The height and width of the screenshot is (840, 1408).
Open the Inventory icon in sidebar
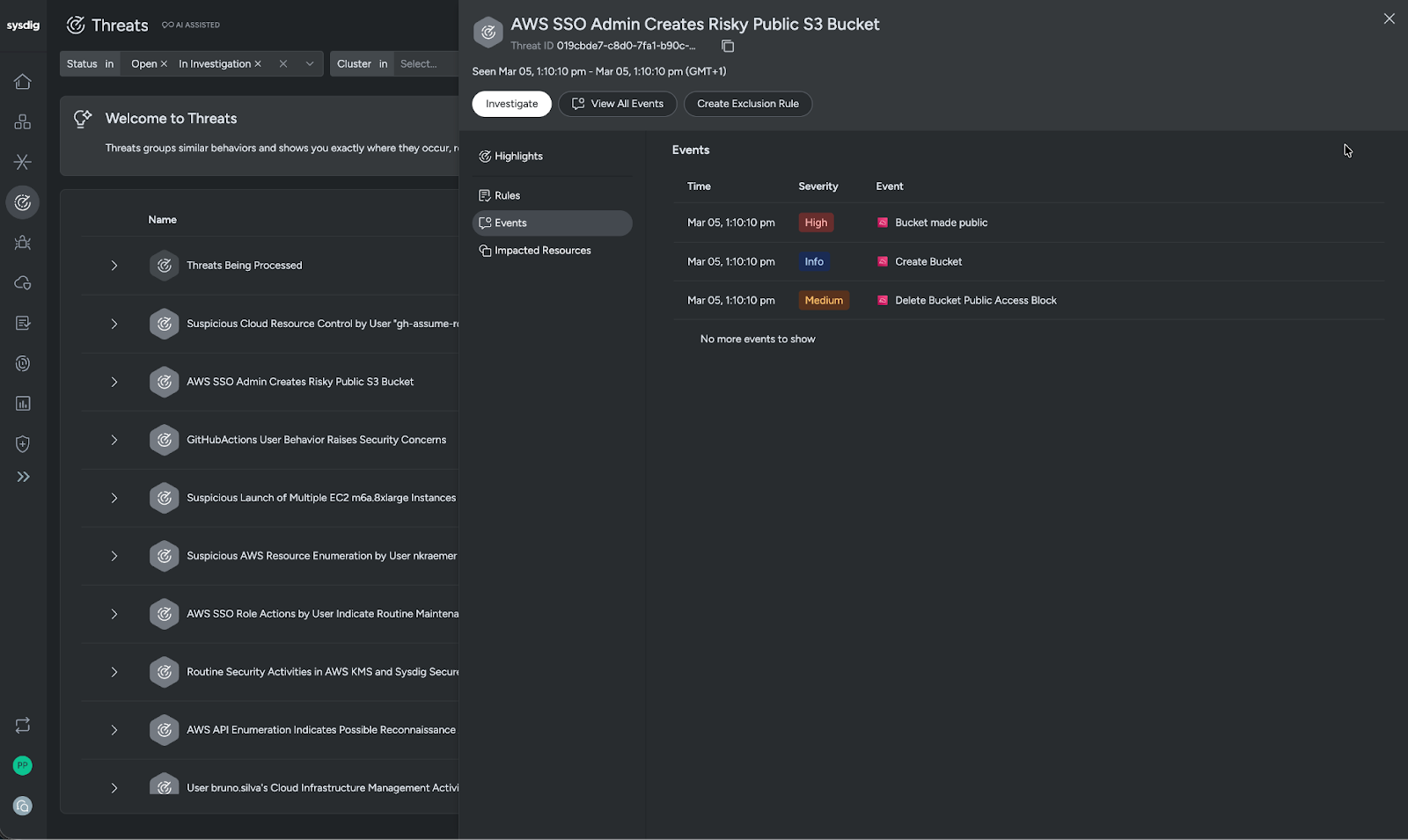[23, 122]
